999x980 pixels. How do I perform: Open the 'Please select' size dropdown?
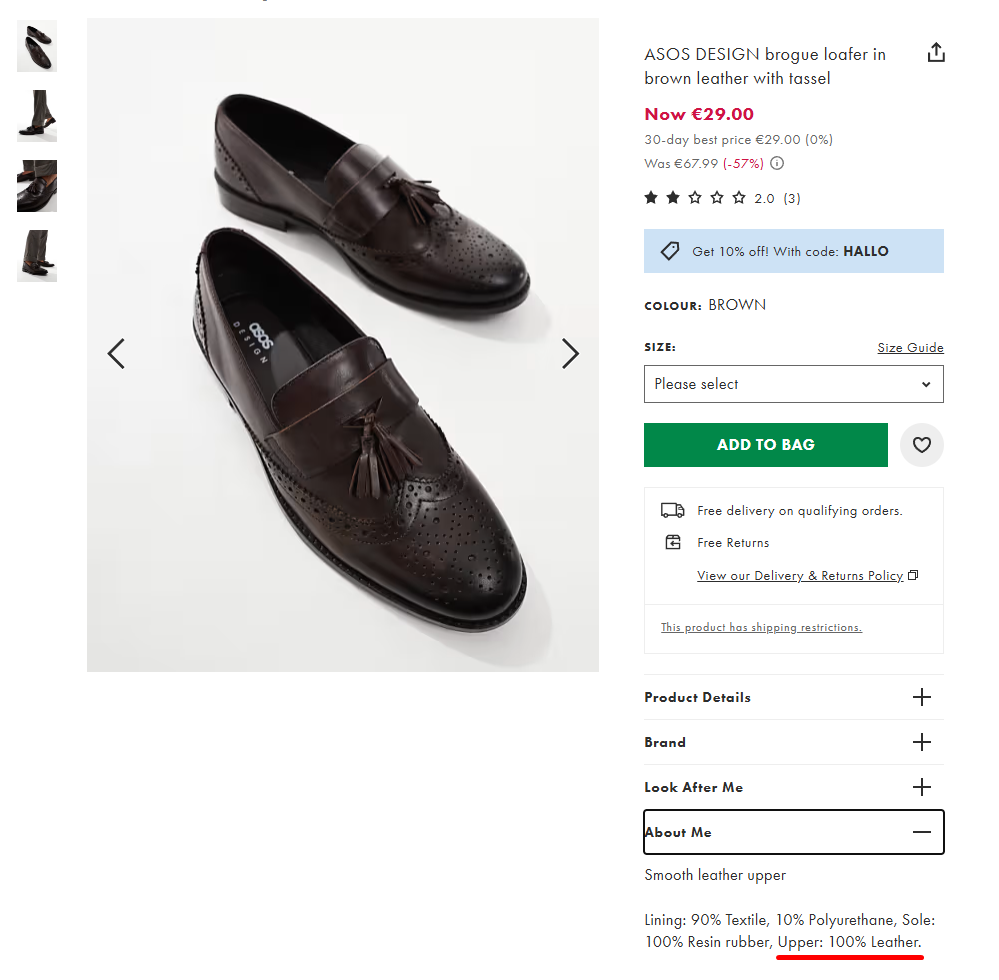[x=793, y=384]
